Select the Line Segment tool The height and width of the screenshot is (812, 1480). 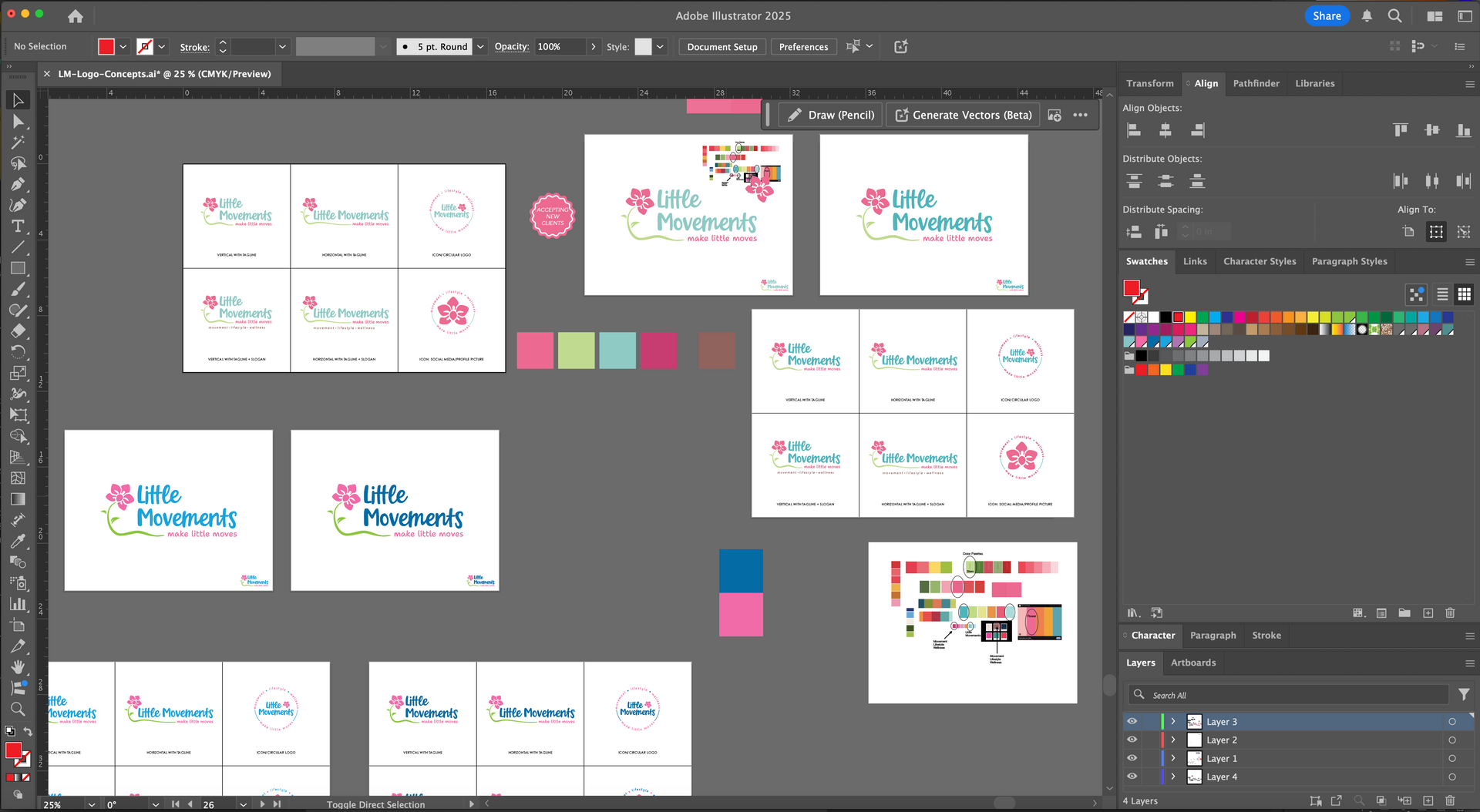tap(18, 247)
